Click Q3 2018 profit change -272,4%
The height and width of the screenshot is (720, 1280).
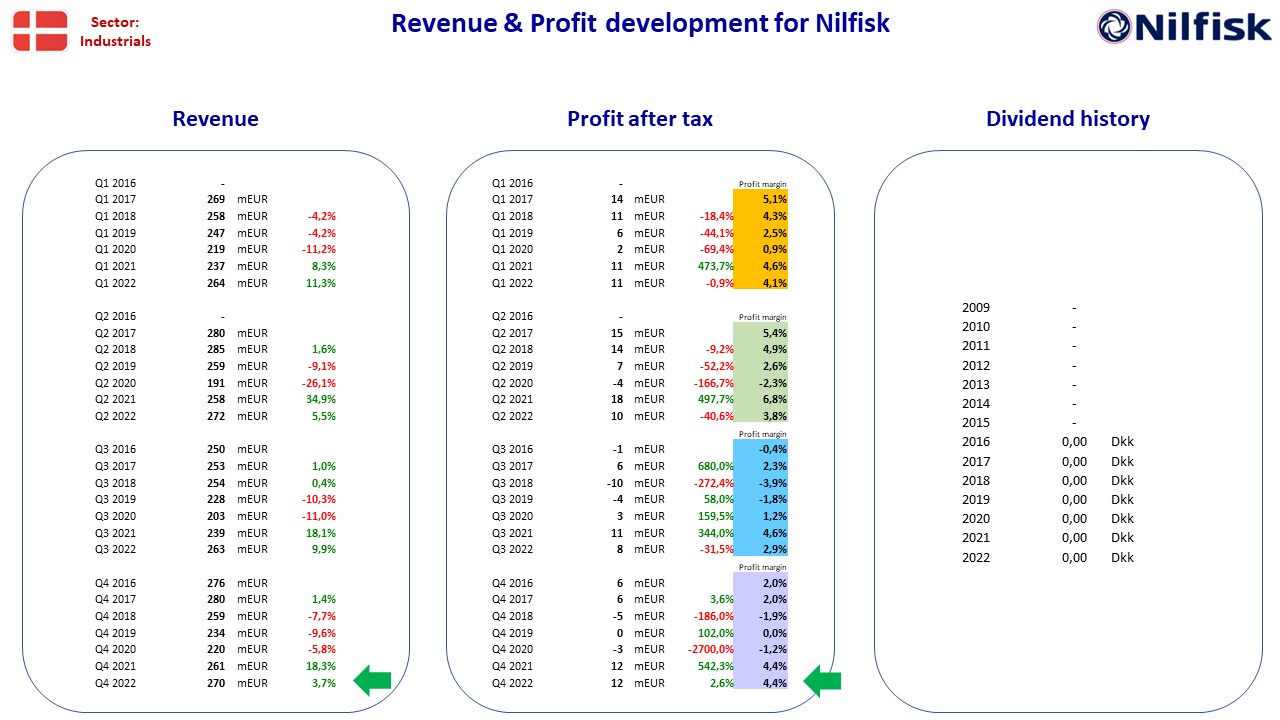(x=714, y=483)
